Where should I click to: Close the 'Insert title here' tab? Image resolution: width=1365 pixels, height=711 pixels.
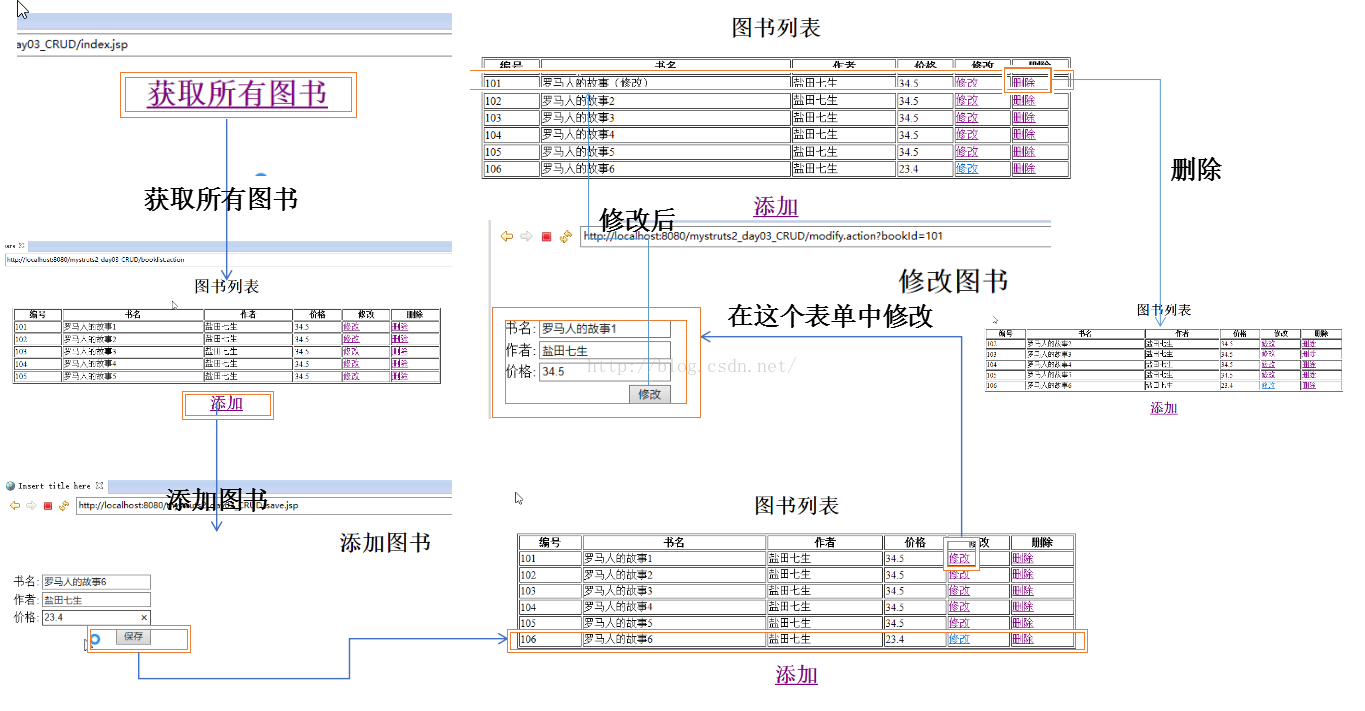[100, 485]
